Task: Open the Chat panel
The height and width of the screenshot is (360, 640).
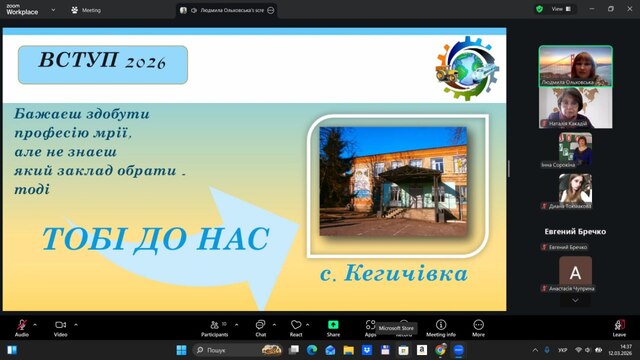Action: tap(260, 328)
